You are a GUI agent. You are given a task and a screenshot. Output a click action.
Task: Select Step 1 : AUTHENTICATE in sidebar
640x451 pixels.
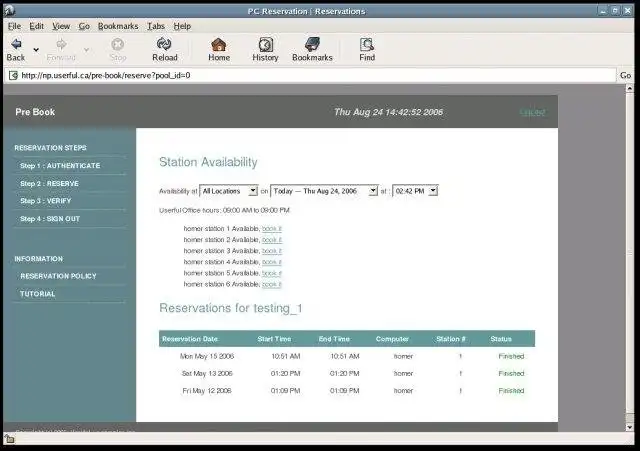coord(60,166)
